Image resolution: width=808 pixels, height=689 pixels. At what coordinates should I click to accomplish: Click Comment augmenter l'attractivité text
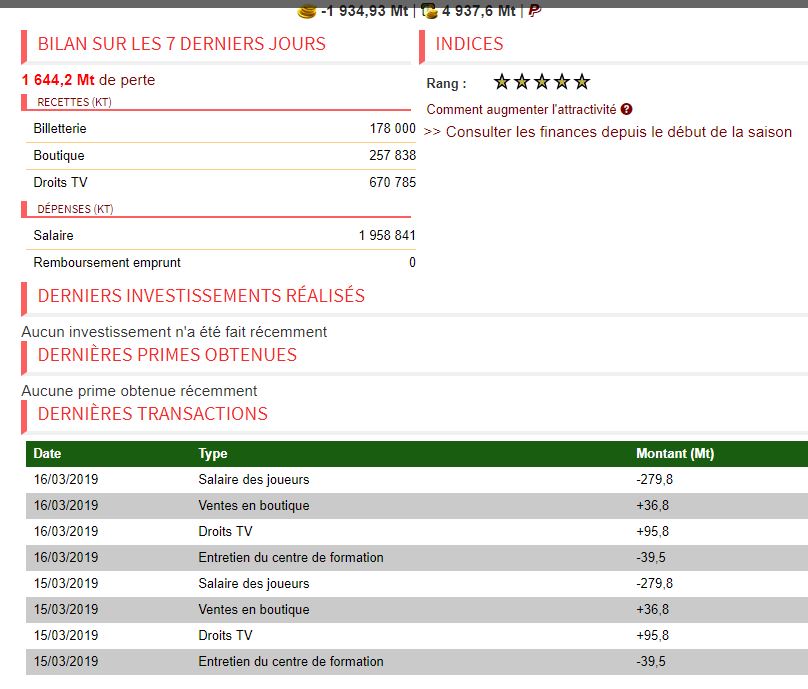tap(521, 109)
